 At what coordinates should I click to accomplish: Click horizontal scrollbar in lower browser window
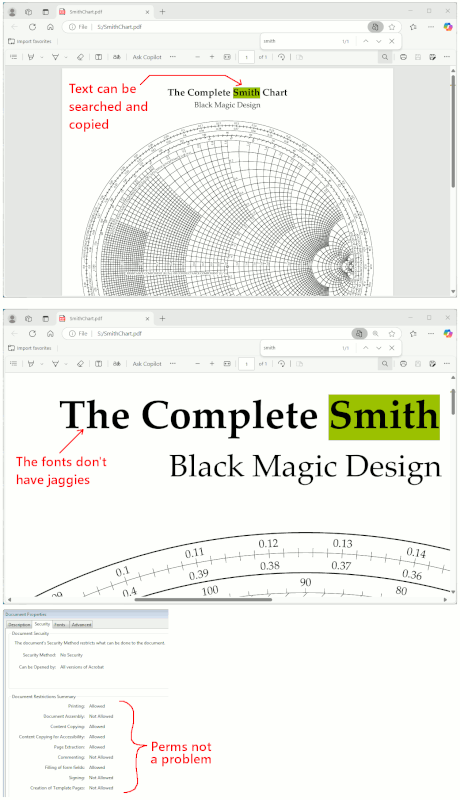point(203,600)
